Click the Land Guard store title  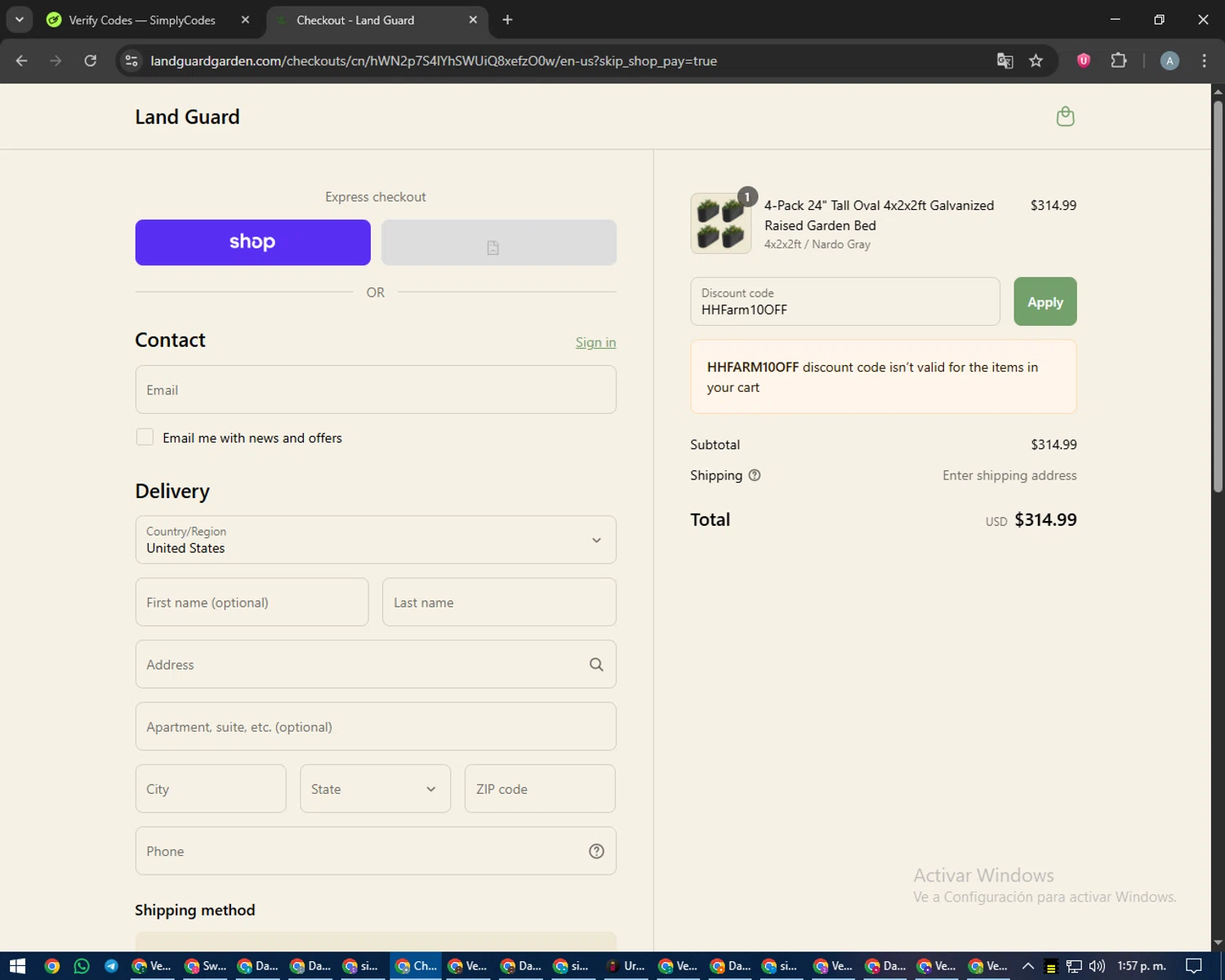pos(187,117)
